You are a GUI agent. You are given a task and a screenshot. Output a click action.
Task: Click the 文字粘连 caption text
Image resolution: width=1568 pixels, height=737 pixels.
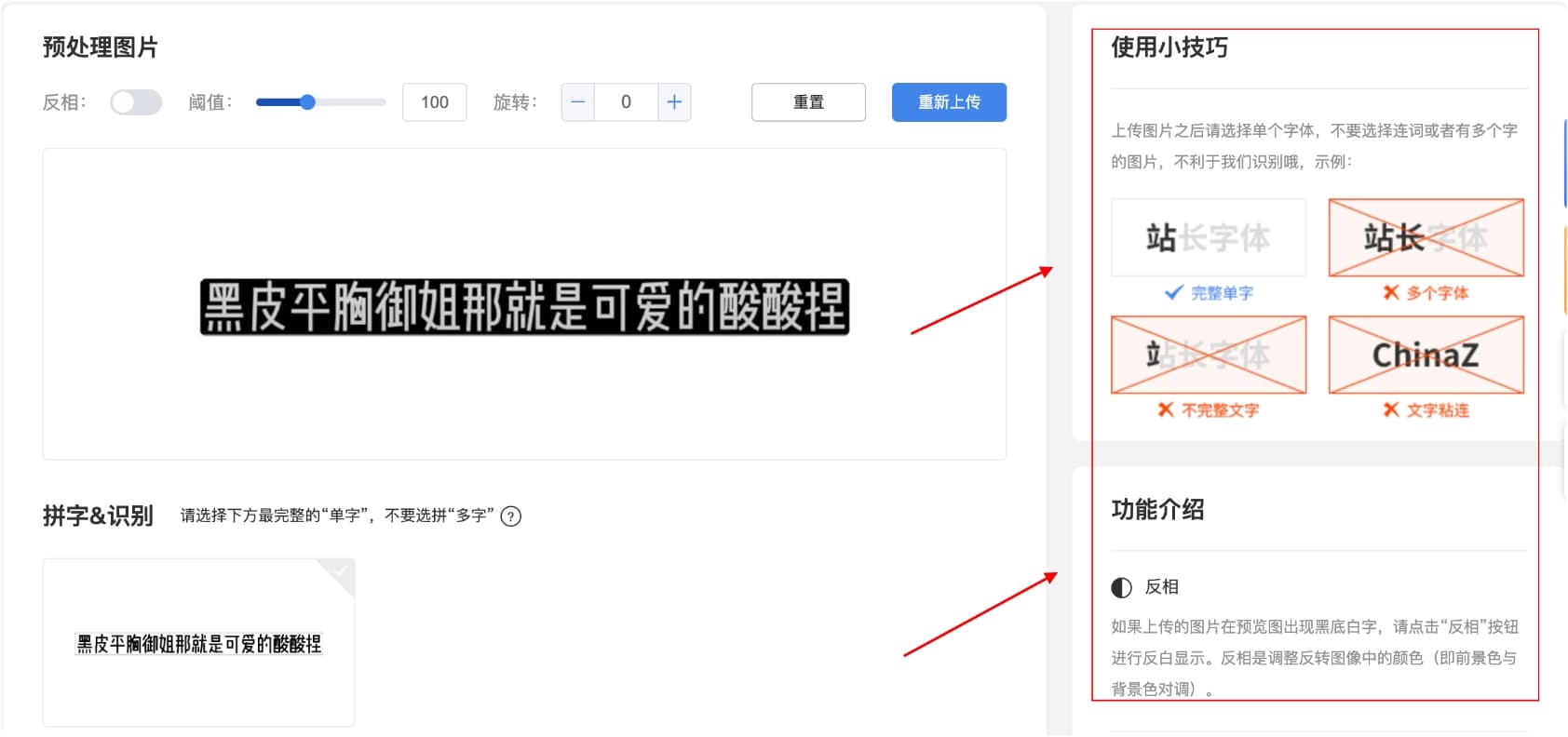pyautogui.click(x=1438, y=410)
